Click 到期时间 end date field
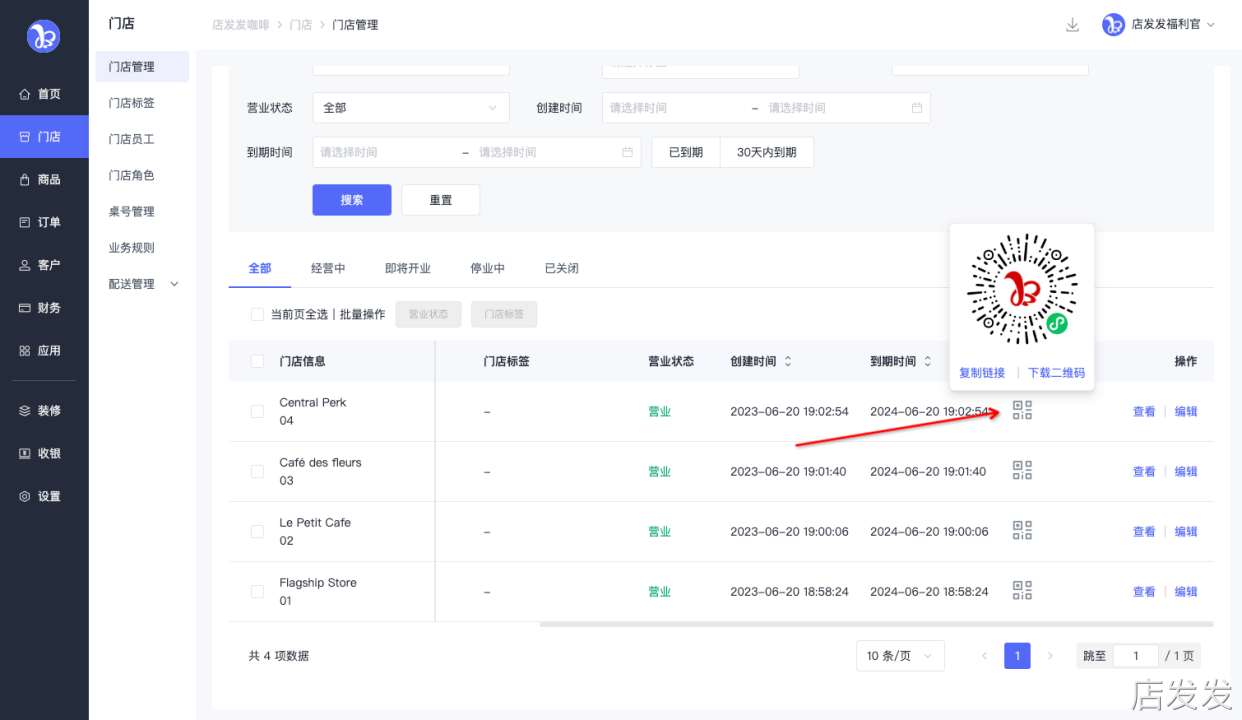This screenshot has height=720, width=1242. coord(545,153)
